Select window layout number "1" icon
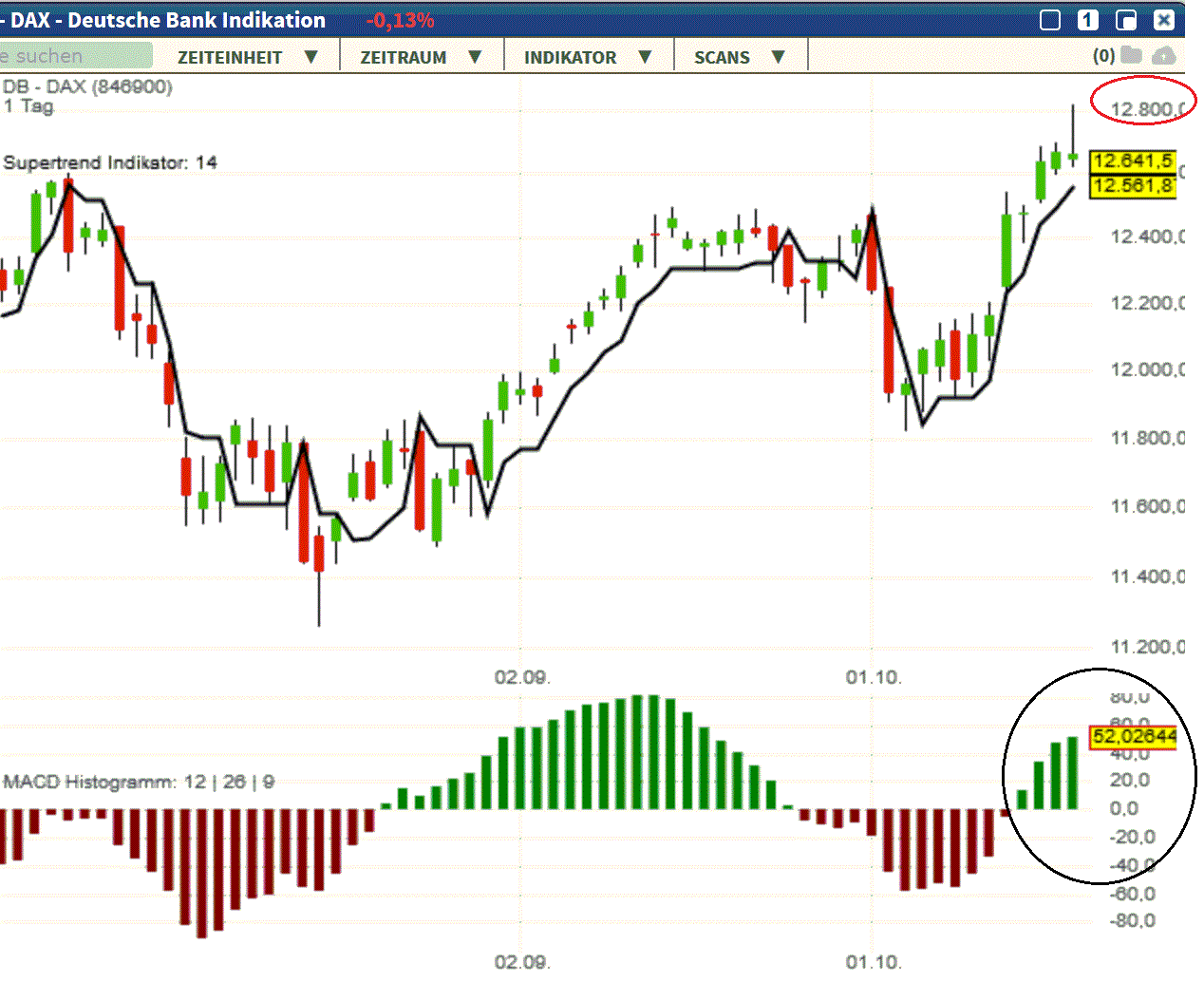This screenshot has height=982, width=1204. (1085, 20)
